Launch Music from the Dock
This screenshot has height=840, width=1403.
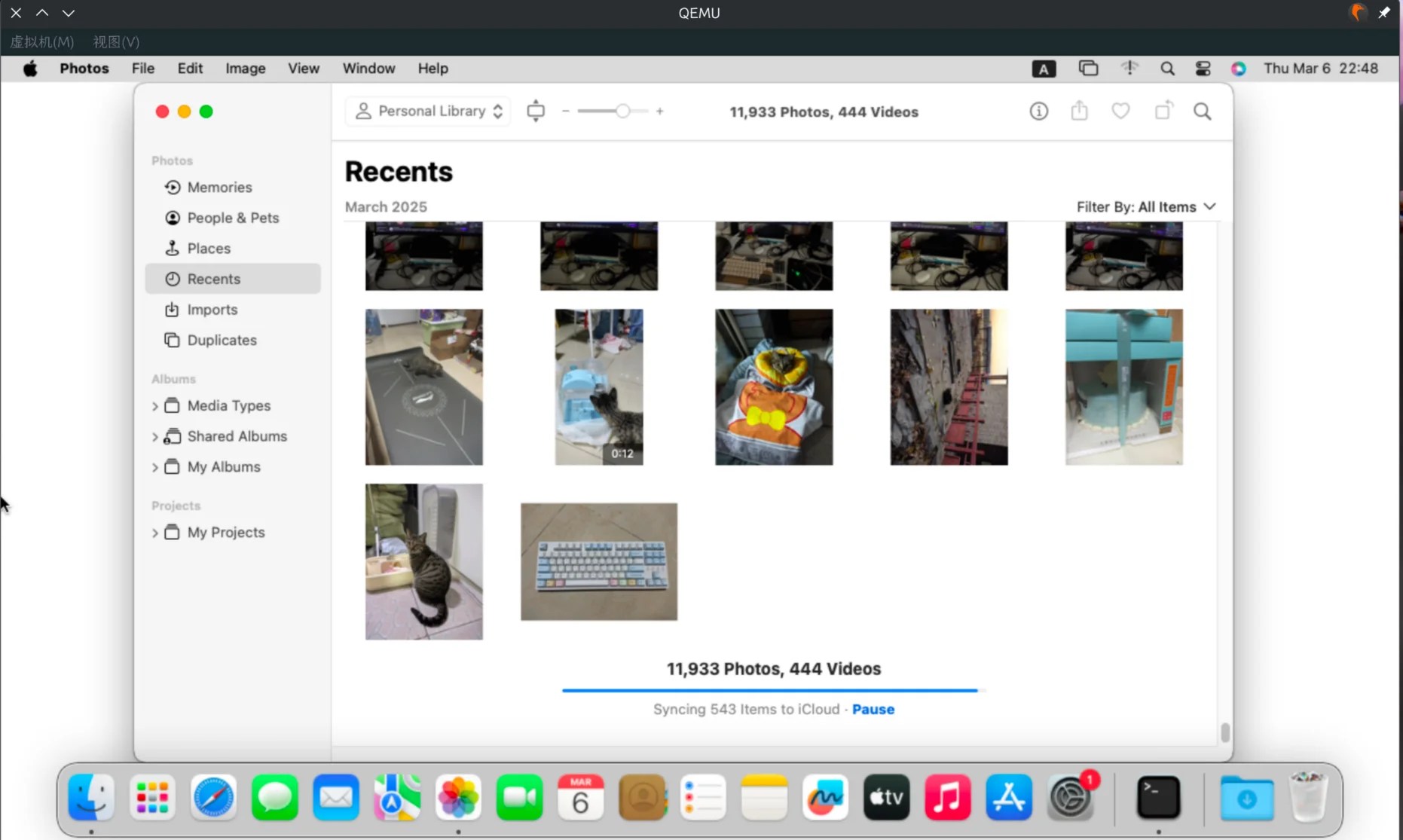(x=947, y=797)
